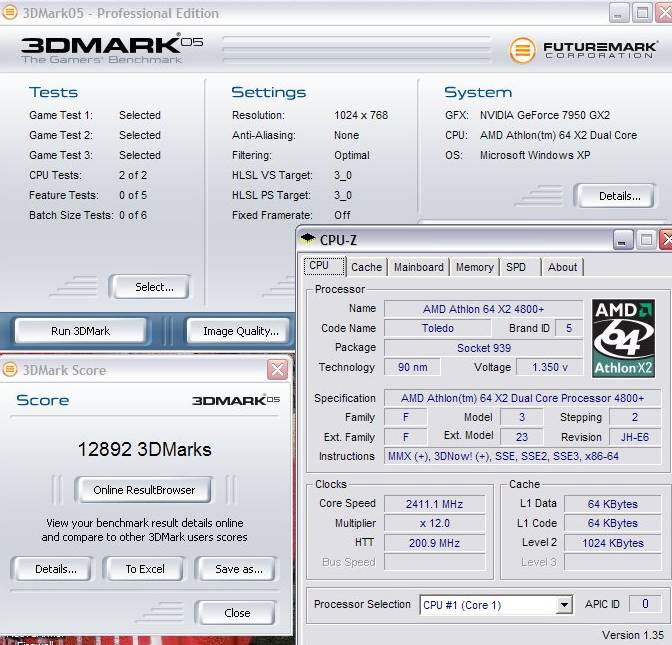The width and height of the screenshot is (672, 645).
Task: Switch to the SPD tab in CPU-Z
Action: [x=520, y=267]
